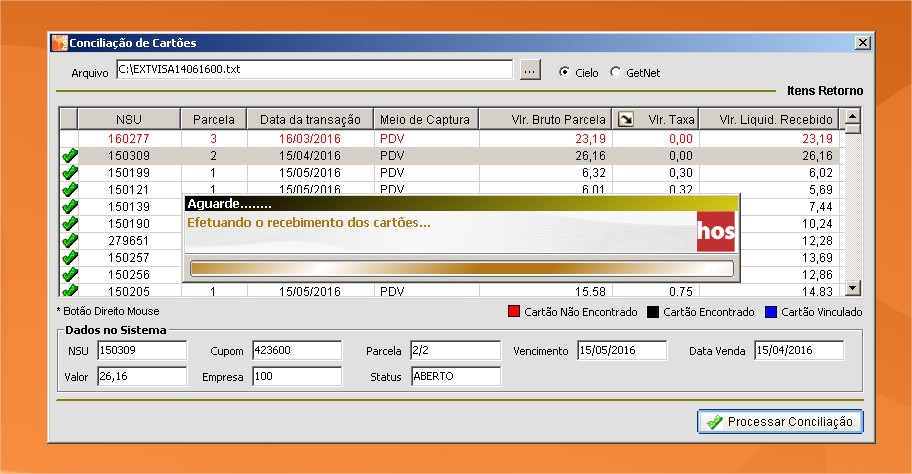
Task: Click the red Cartão Não Encontrado swatch
Action: click(516, 312)
